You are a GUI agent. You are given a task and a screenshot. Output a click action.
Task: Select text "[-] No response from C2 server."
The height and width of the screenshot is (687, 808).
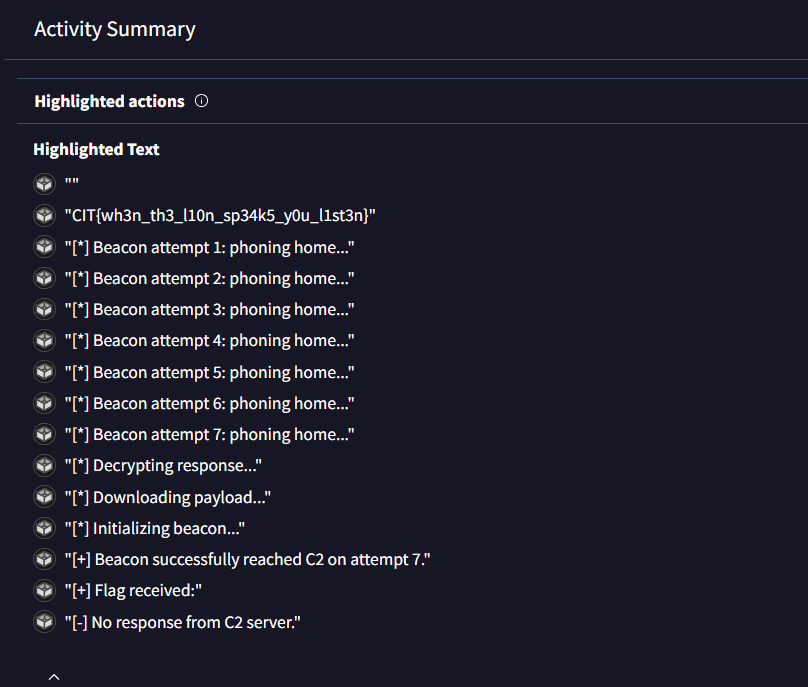pyautogui.click(x=182, y=623)
